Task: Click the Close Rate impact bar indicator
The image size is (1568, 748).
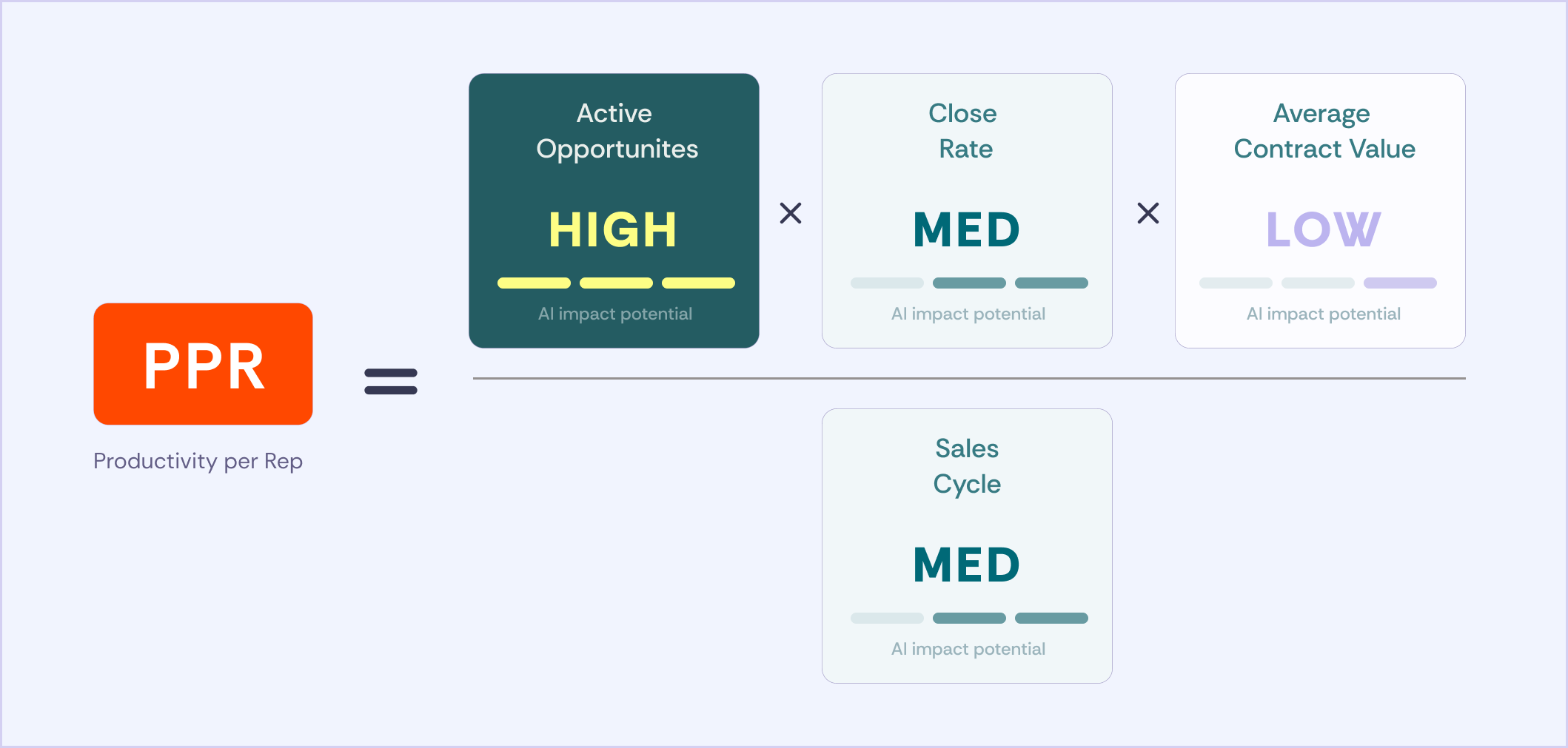Action: [969, 283]
